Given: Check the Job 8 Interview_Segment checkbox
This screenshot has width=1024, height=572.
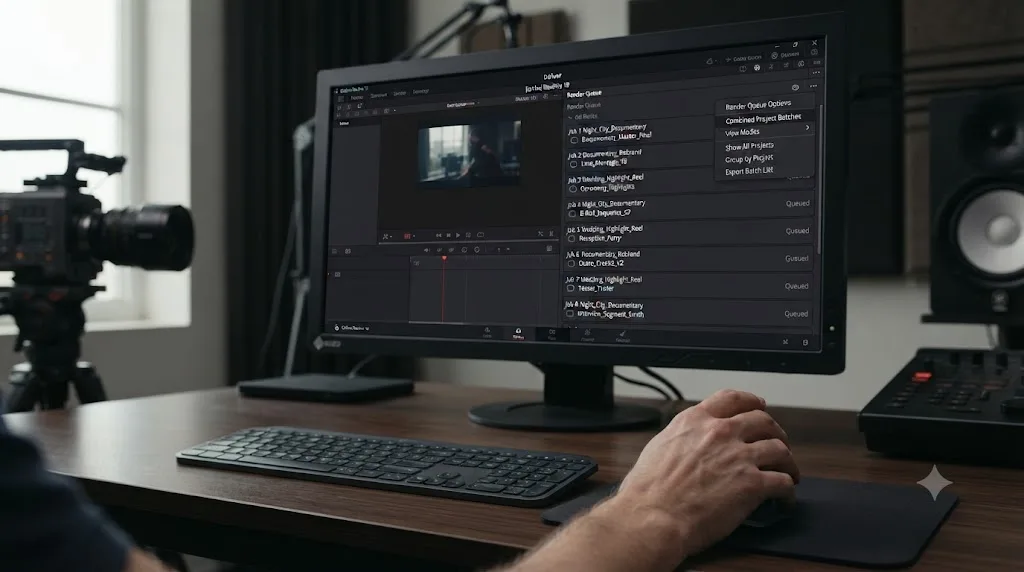Looking at the screenshot, I should coord(570,314).
